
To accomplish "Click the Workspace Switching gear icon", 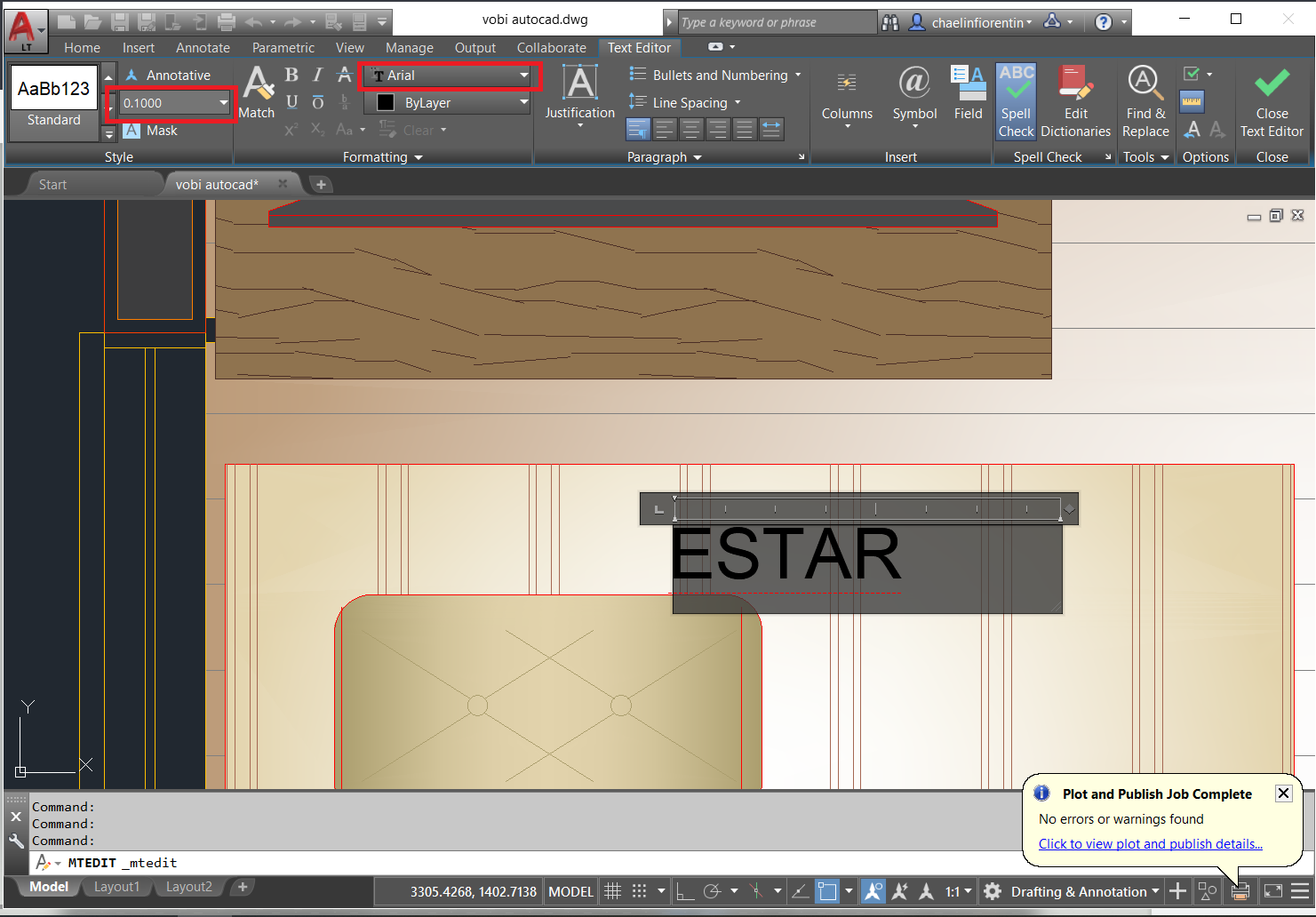I will (993, 891).
